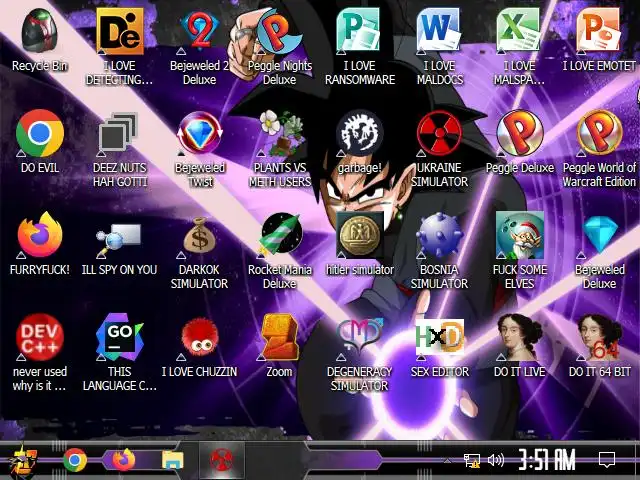This screenshot has width=640, height=480.
Task: Open the network status tray icon
Action: coord(472,460)
